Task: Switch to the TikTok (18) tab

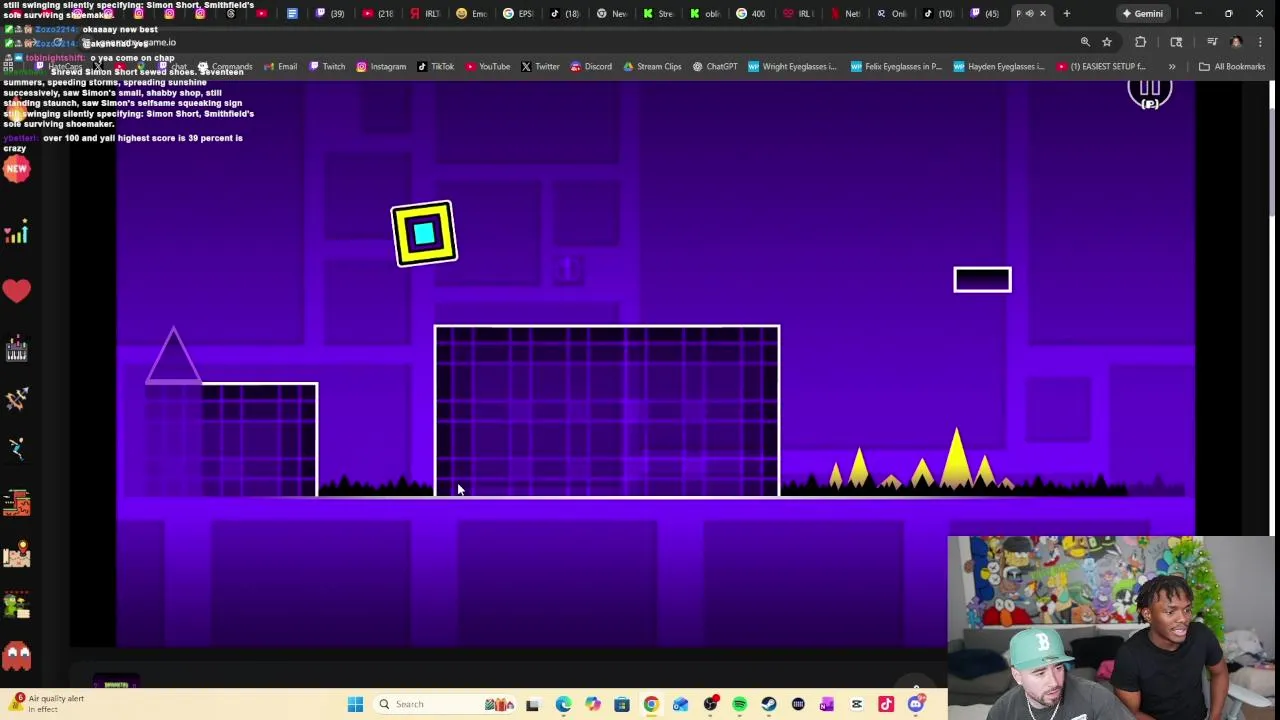Action: click(x=564, y=13)
